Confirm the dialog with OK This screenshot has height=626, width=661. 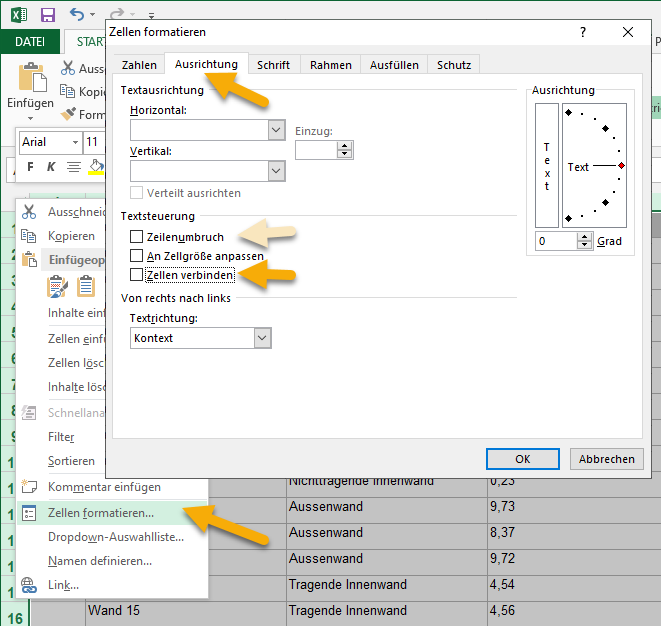pyautogui.click(x=522, y=459)
